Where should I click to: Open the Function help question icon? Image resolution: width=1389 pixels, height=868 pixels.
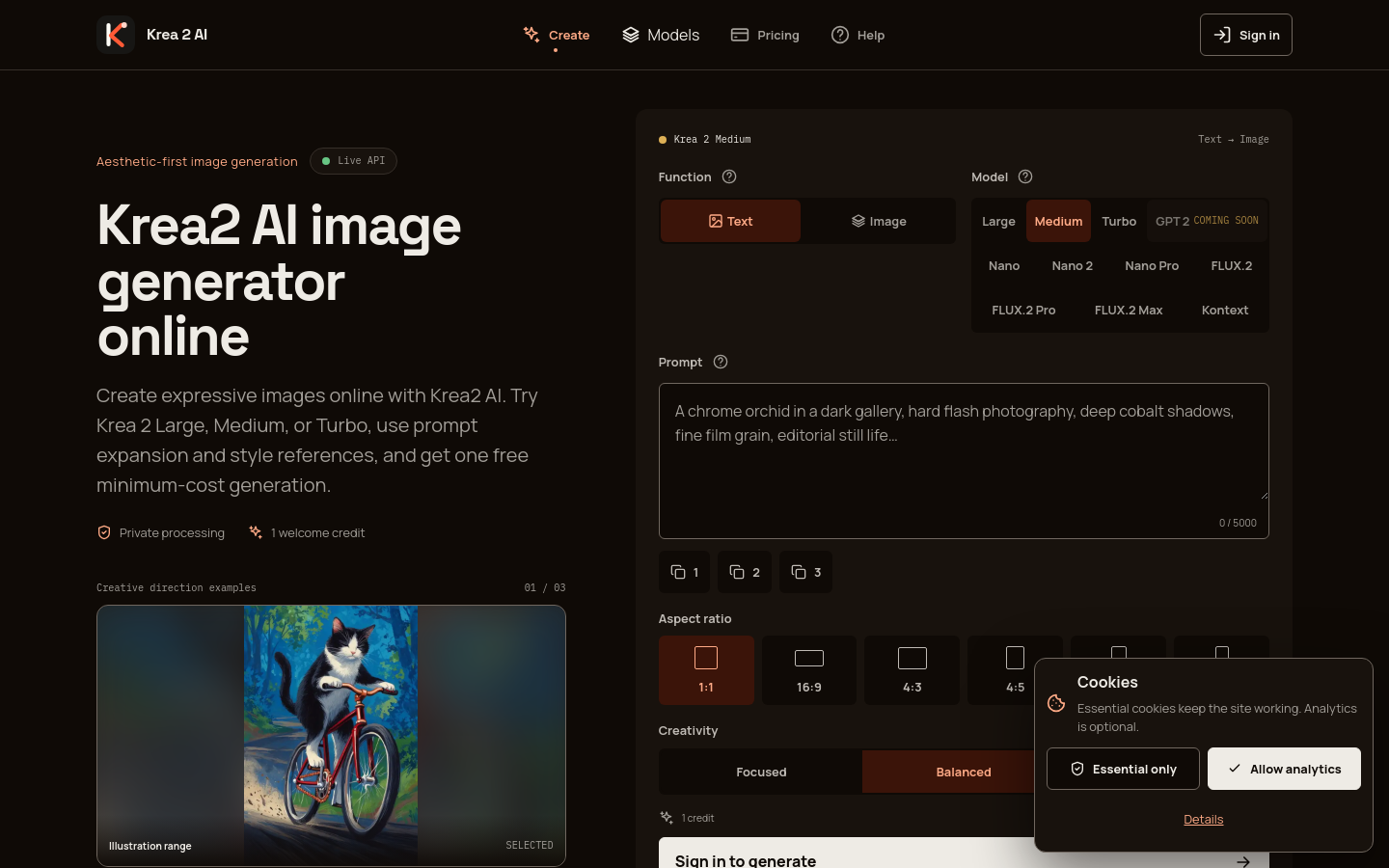pyautogui.click(x=729, y=176)
